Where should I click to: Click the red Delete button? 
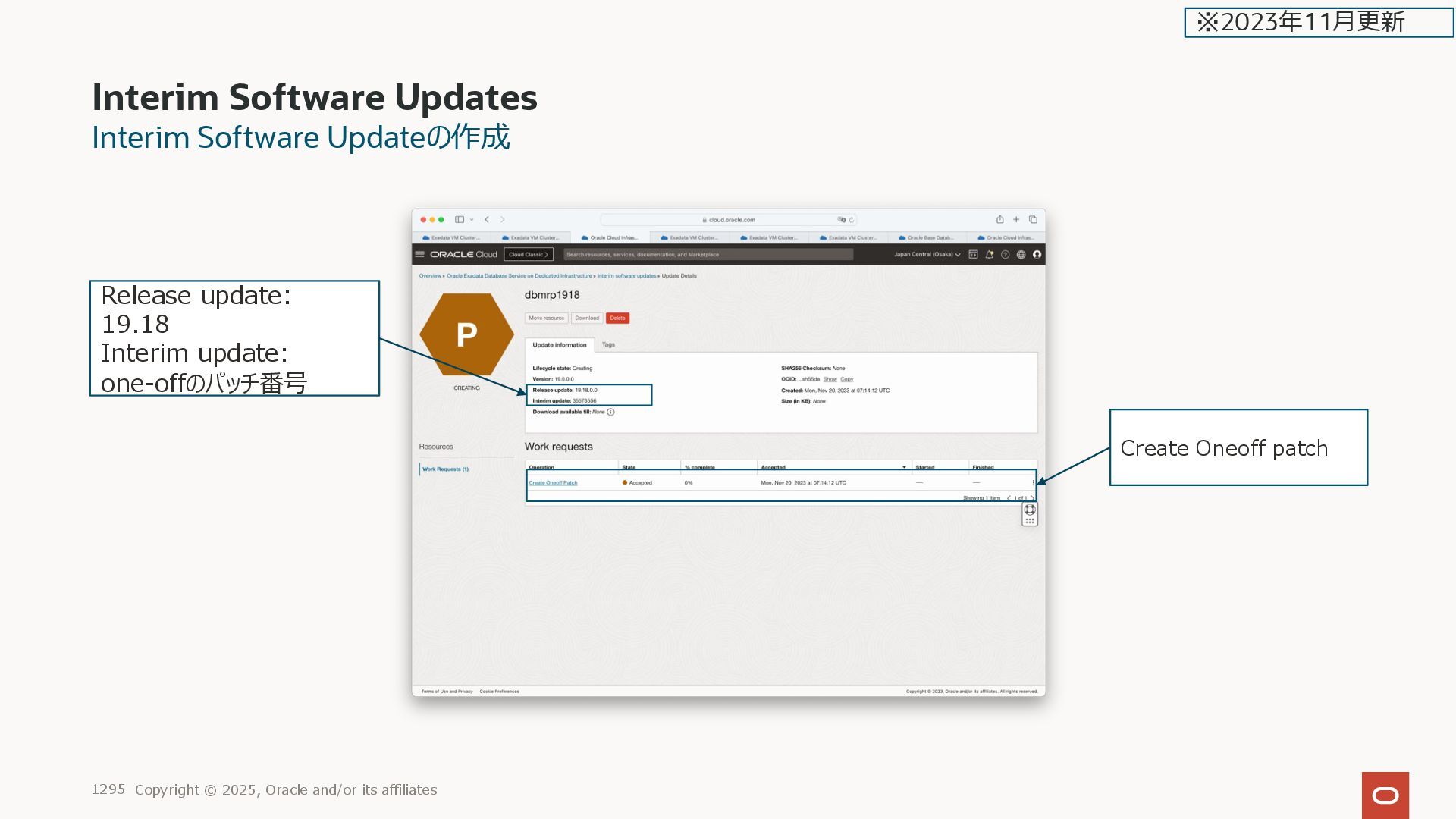pos(617,318)
